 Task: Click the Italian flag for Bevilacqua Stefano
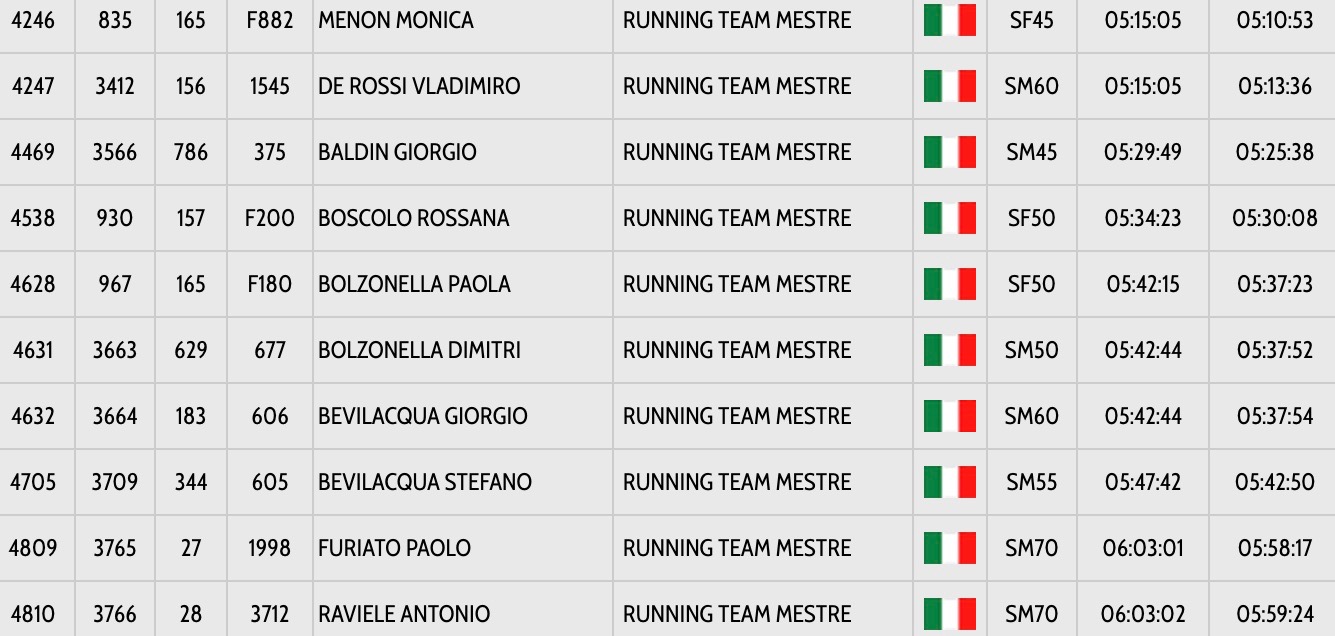click(x=949, y=482)
